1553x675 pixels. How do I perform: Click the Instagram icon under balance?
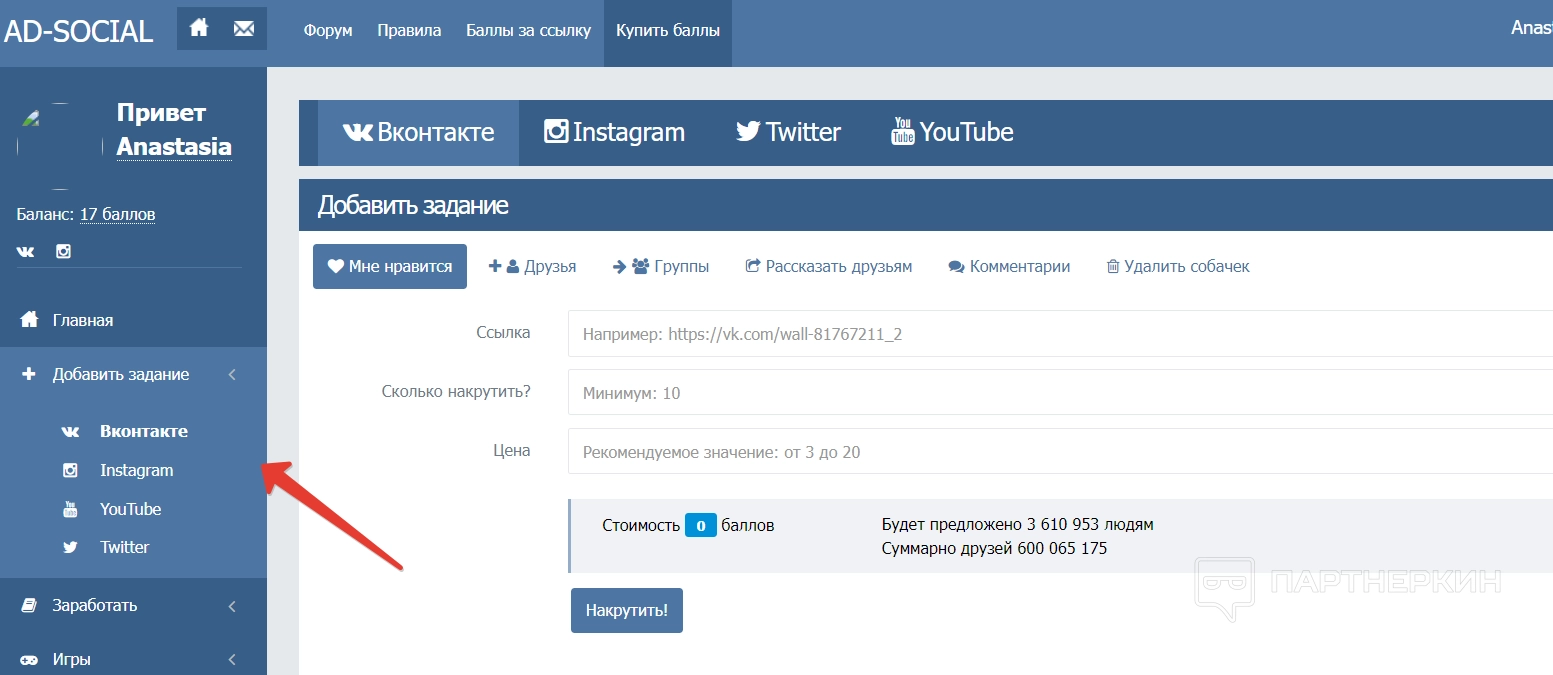(63, 251)
